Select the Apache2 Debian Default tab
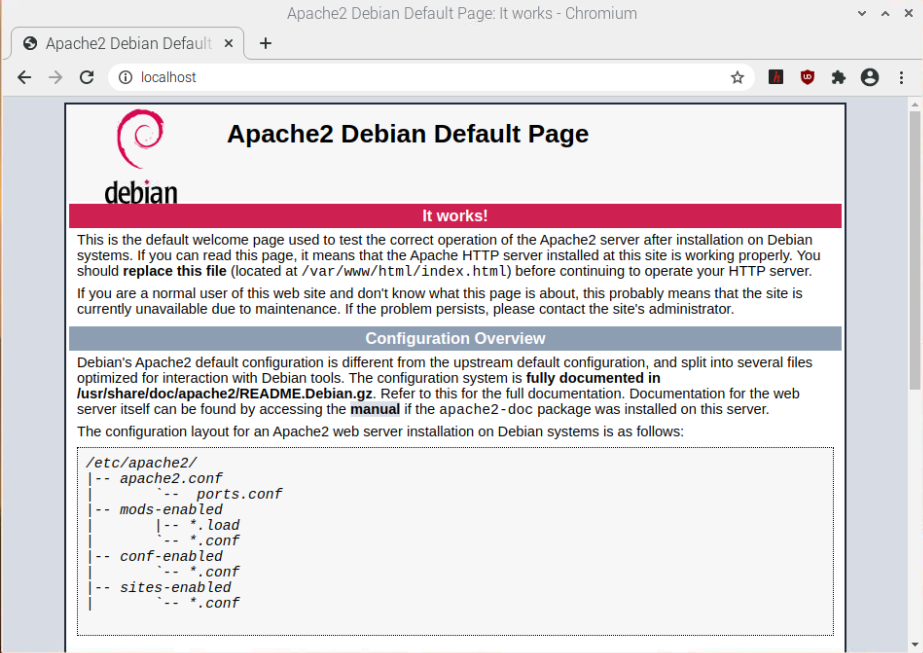Screen dimensions: 923x653 pyautogui.click(x=127, y=43)
